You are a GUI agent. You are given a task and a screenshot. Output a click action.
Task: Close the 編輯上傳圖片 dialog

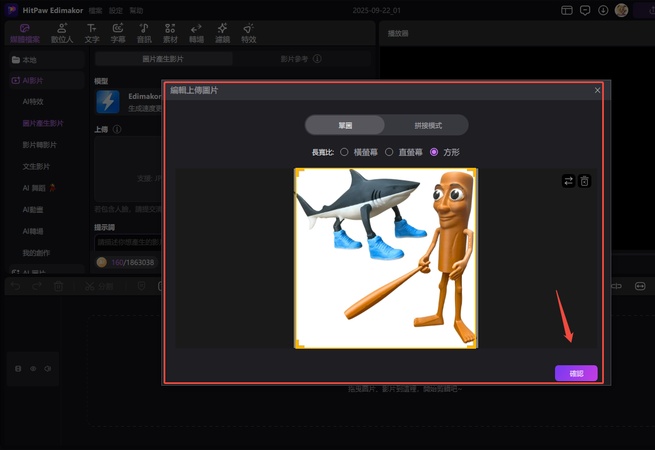(597, 90)
